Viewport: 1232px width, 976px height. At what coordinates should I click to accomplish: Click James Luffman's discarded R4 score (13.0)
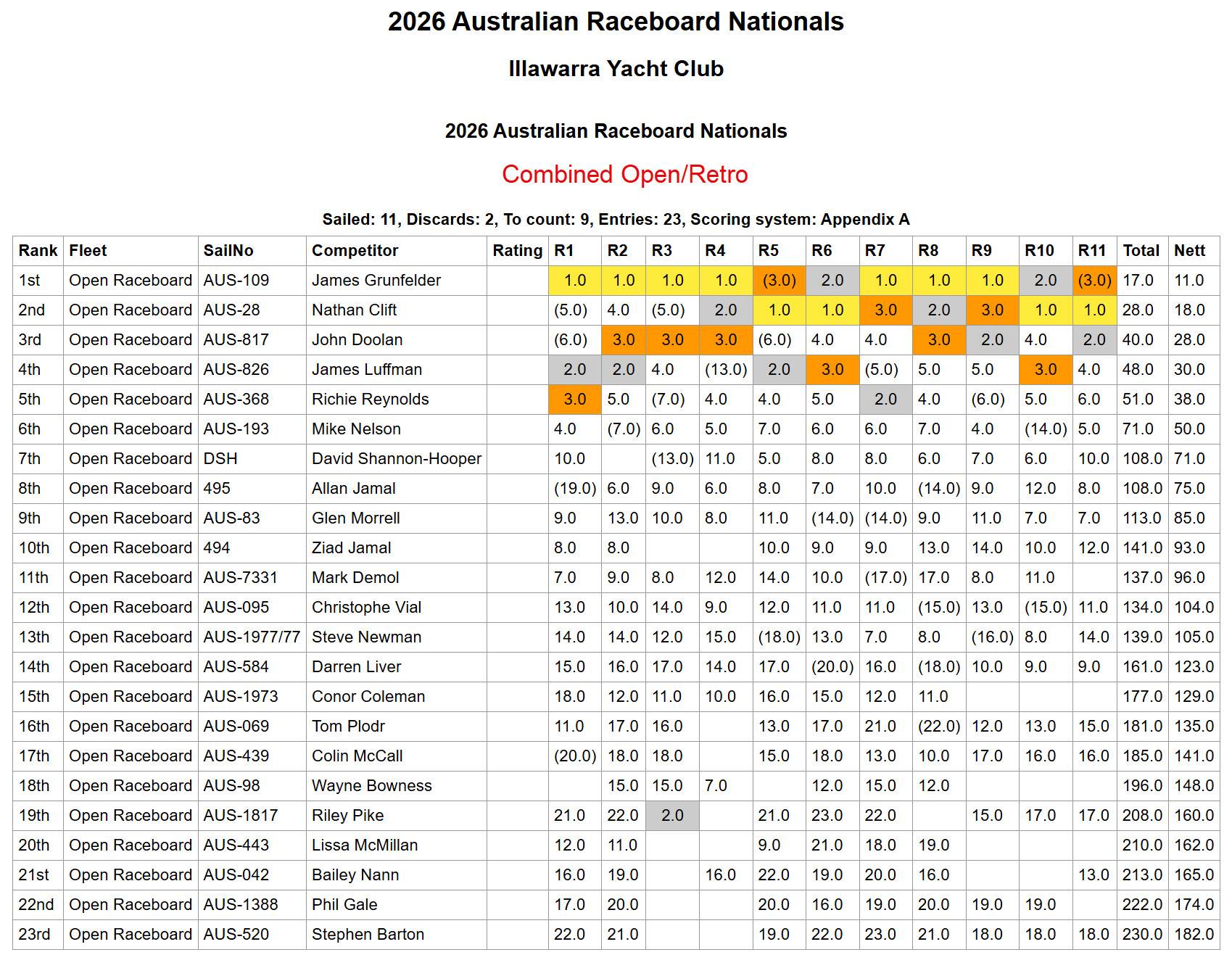[x=725, y=370]
